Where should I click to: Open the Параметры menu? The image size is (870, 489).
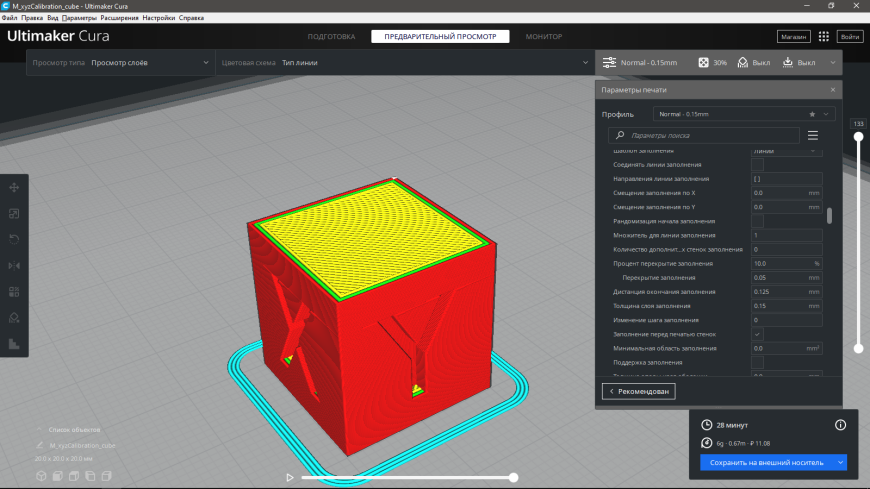pyautogui.click(x=79, y=18)
